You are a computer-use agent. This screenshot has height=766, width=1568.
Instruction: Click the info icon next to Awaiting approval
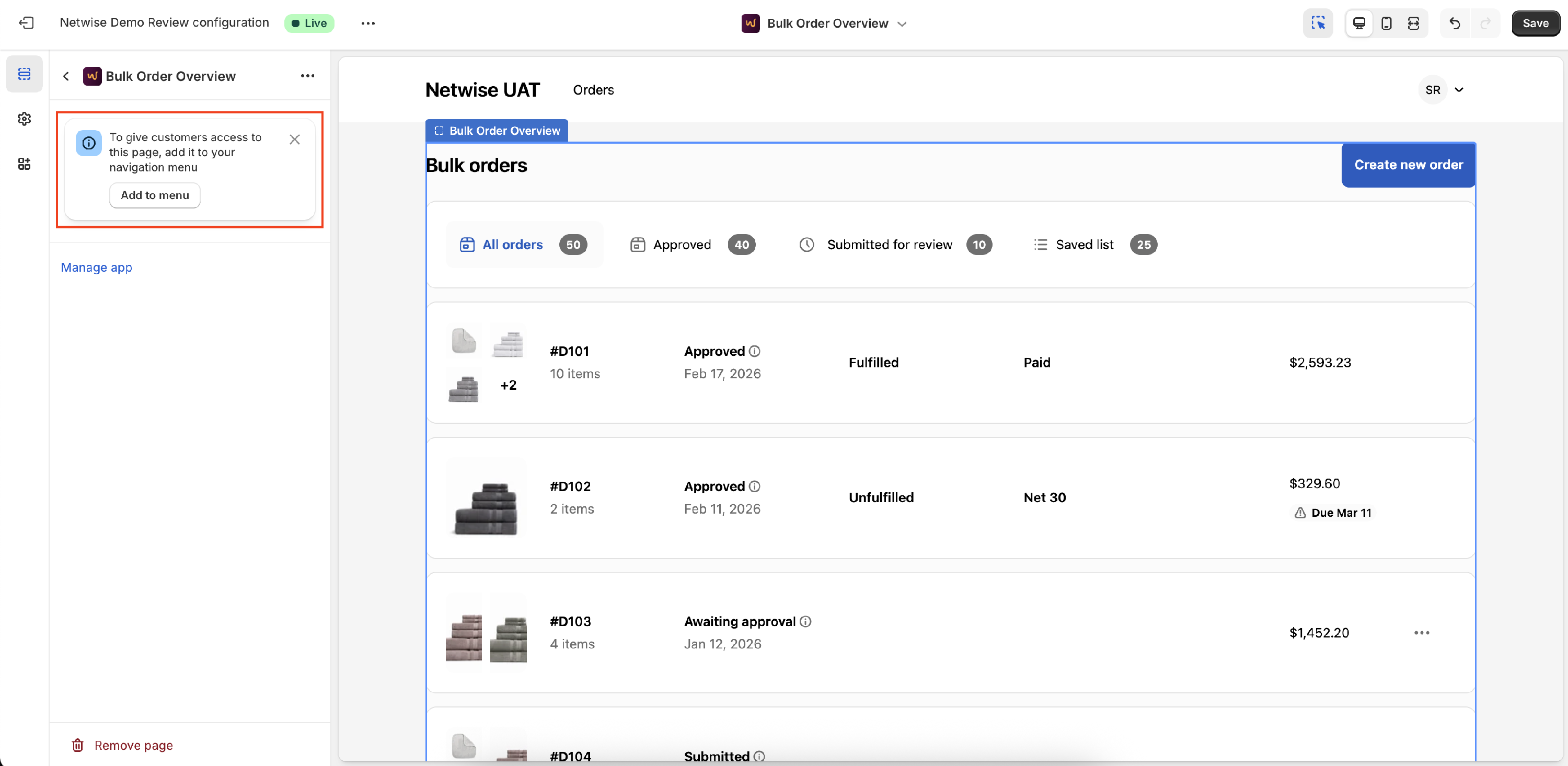click(x=805, y=621)
